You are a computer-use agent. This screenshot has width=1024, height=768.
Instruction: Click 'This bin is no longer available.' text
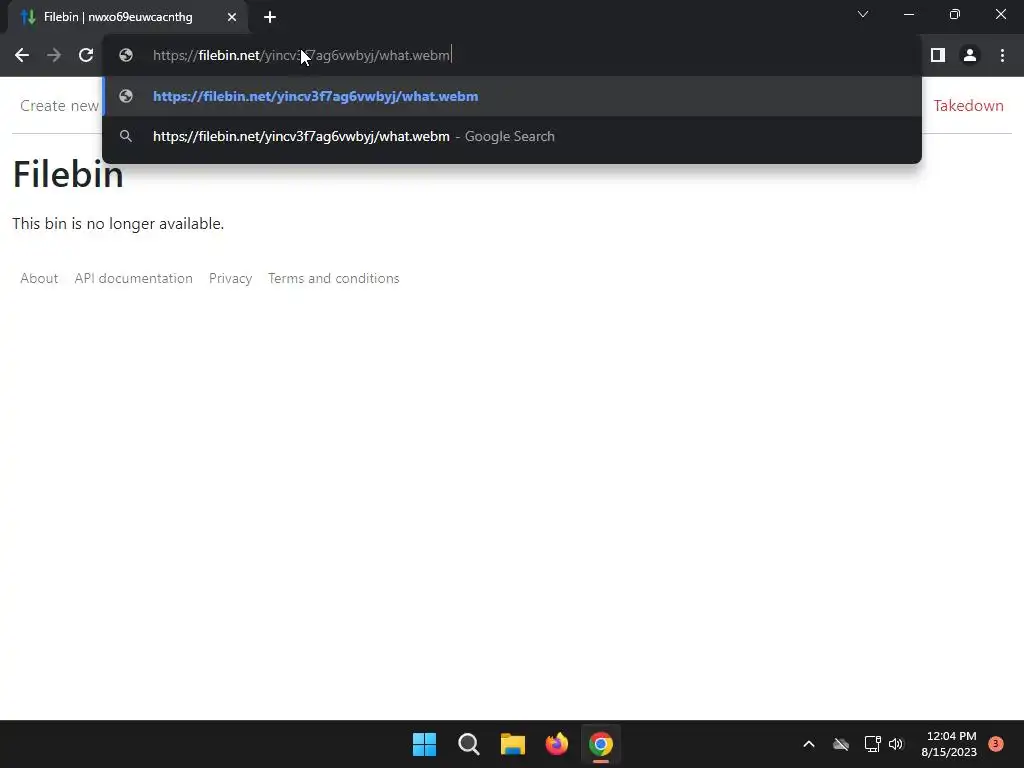[118, 224]
